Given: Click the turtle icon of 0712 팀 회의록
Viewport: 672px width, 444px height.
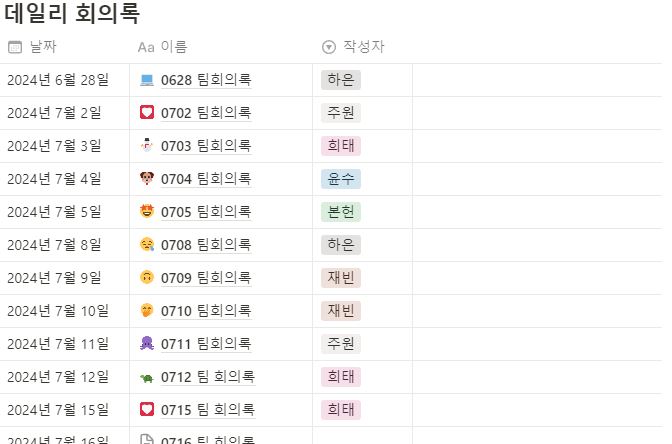Looking at the screenshot, I should (x=147, y=378).
